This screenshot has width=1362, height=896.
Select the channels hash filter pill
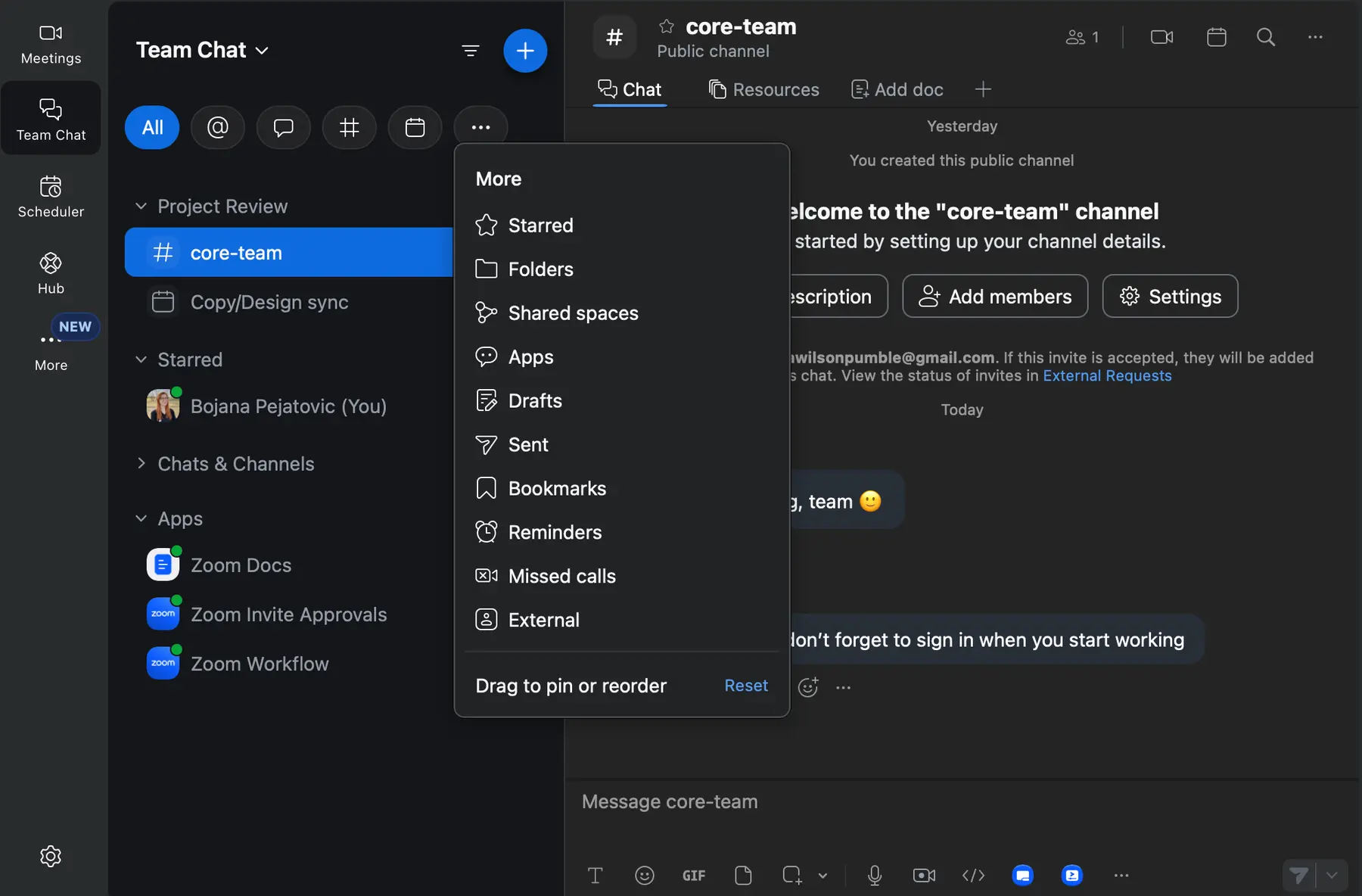click(x=350, y=127)
